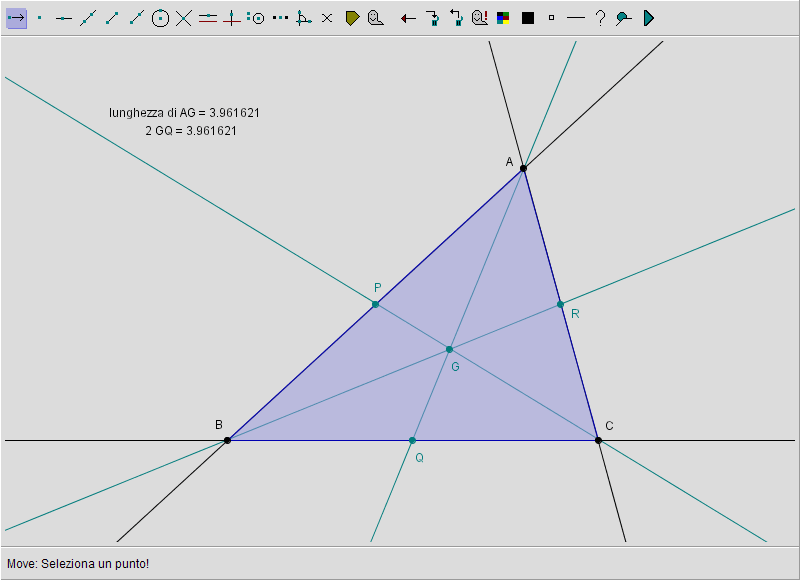
Task: Click the three-dots toolbar icon
Action: tap(280, 18)
